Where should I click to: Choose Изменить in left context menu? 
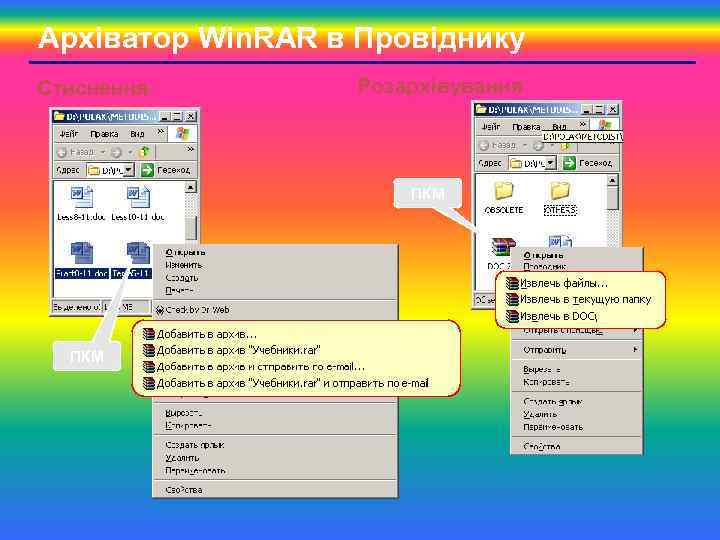pos(275,265)
